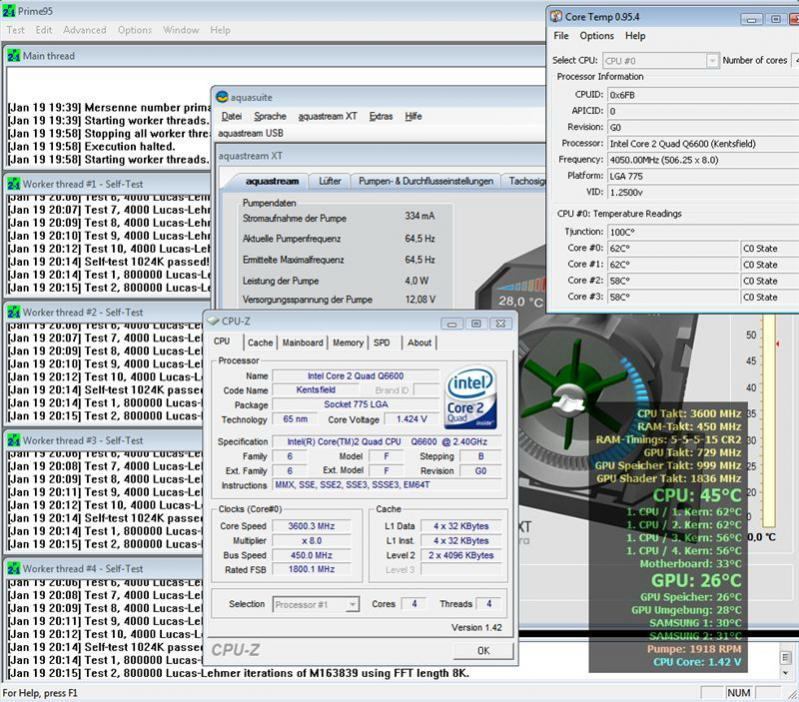799x702 pixels.
Task: Expand the Select CPU dropdown in Core Temp
Action: coord(712,61)
